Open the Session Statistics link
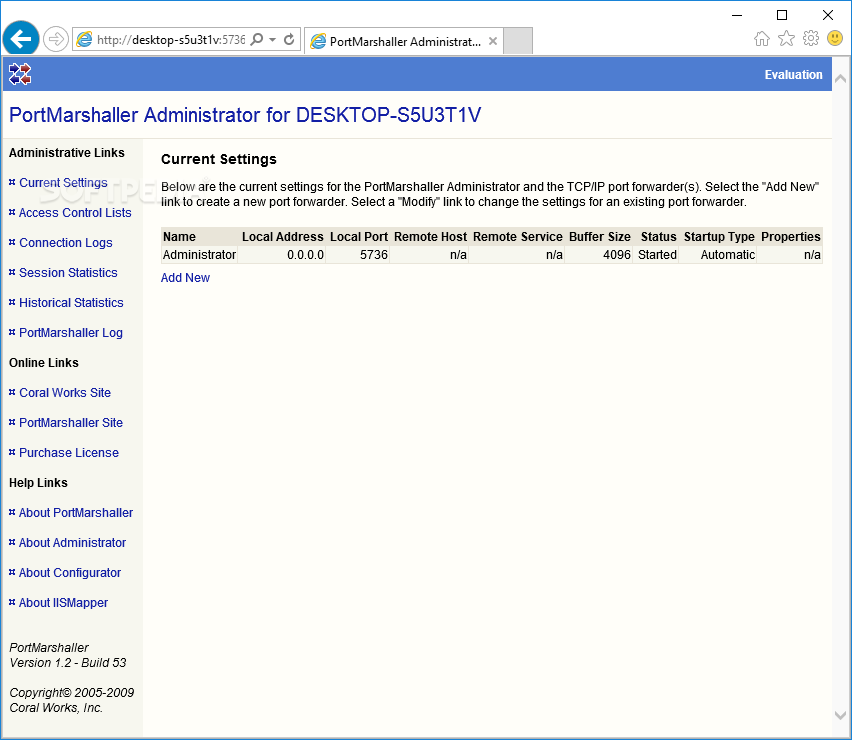Screen dimensions: 852x740 click(x=68, y=272)
